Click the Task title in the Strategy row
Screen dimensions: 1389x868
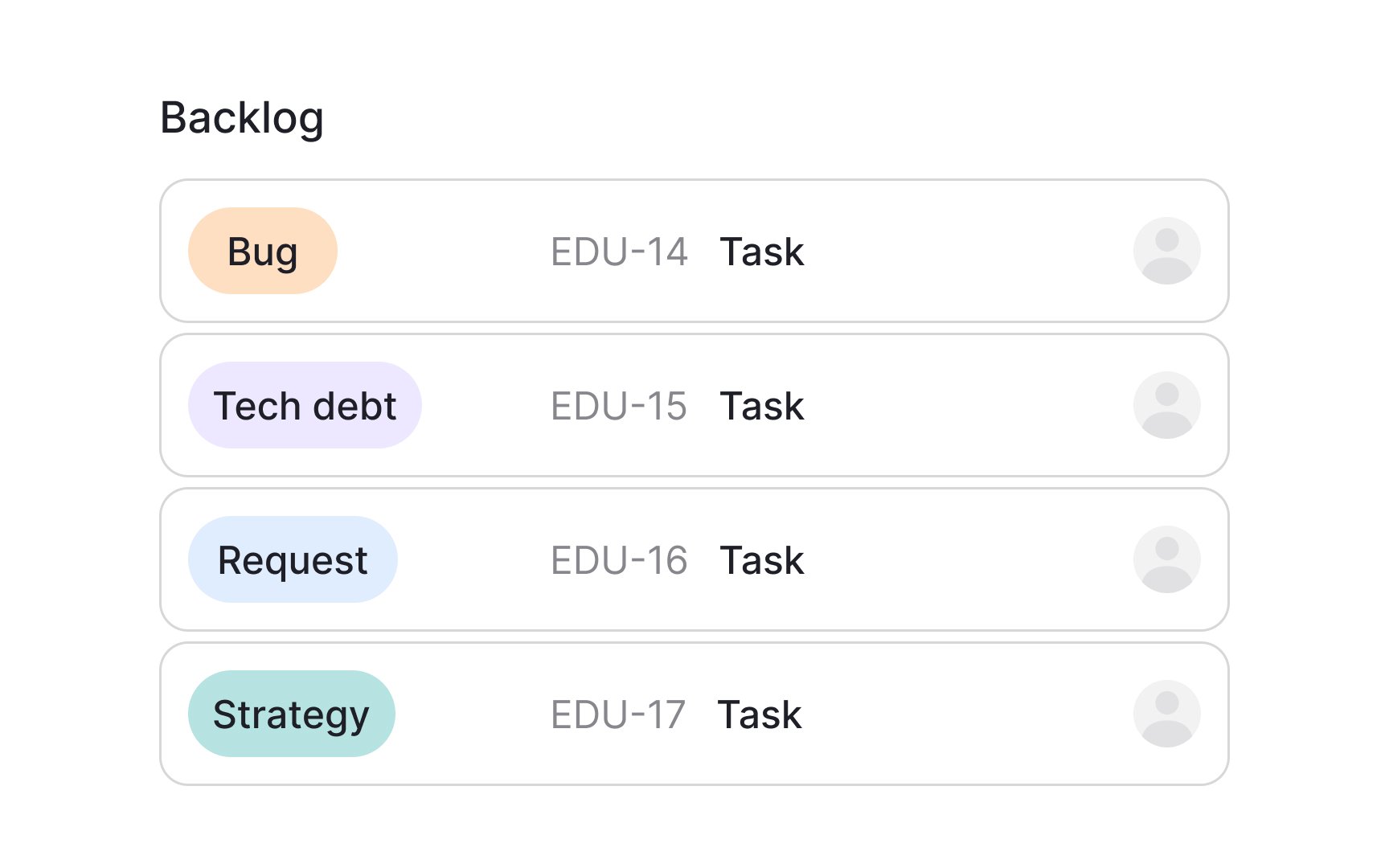760,714
